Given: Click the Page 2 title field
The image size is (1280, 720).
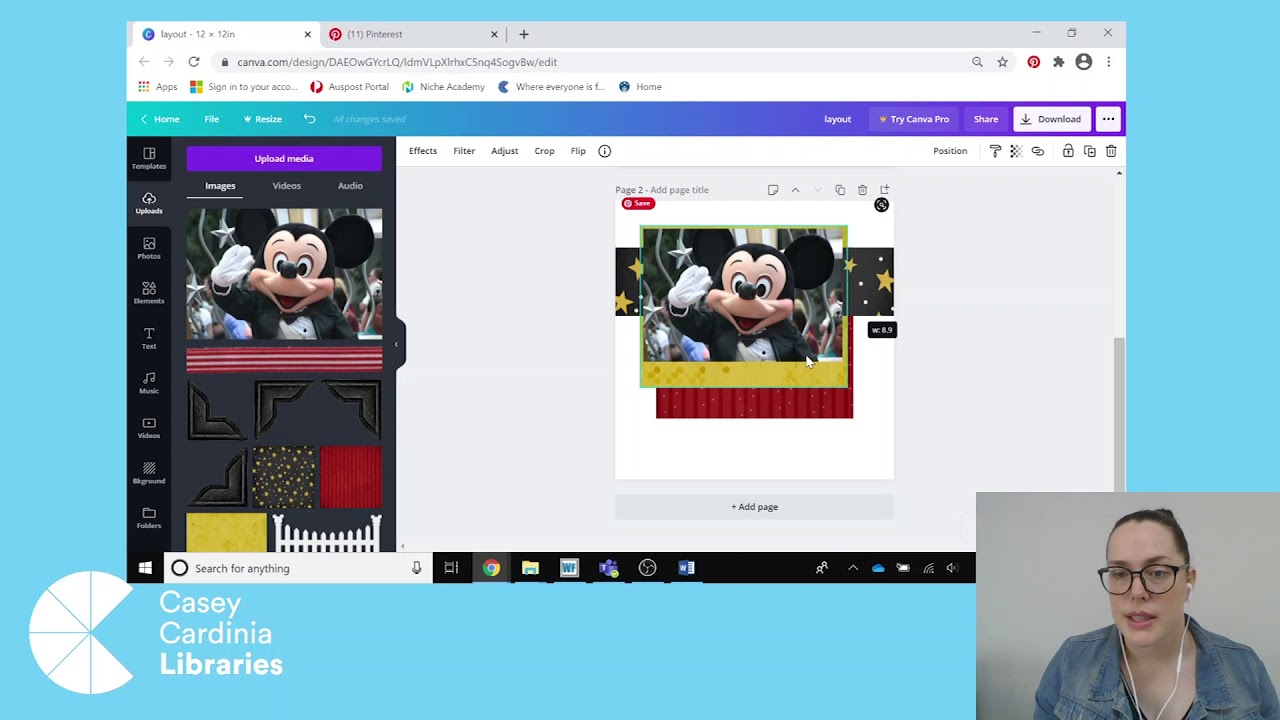Looking at the screenshot, I should tap(679, 190).
